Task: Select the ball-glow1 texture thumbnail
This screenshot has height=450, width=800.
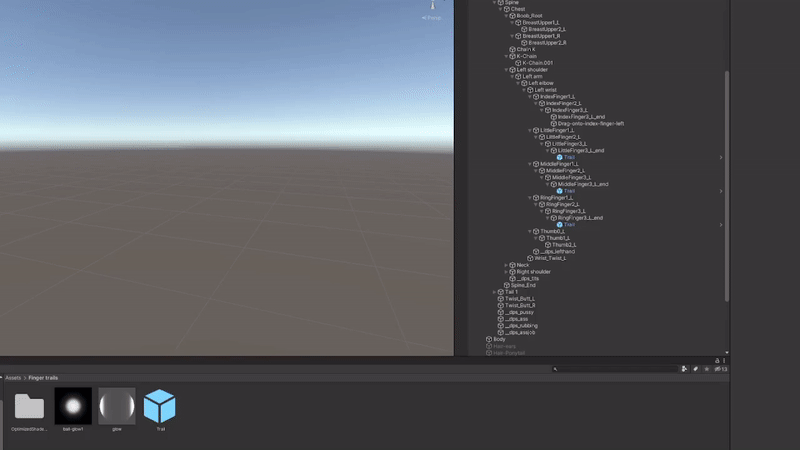Action: (73, 406)
